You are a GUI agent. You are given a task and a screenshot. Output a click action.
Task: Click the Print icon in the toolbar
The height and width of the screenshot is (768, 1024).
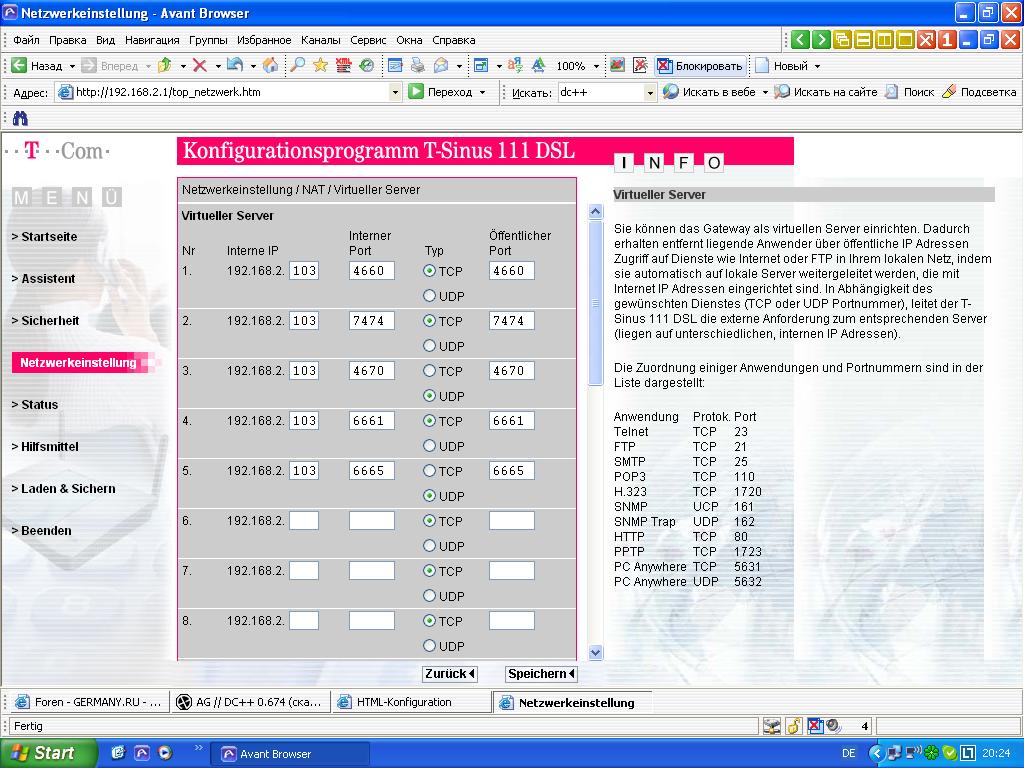pos(418,65)
